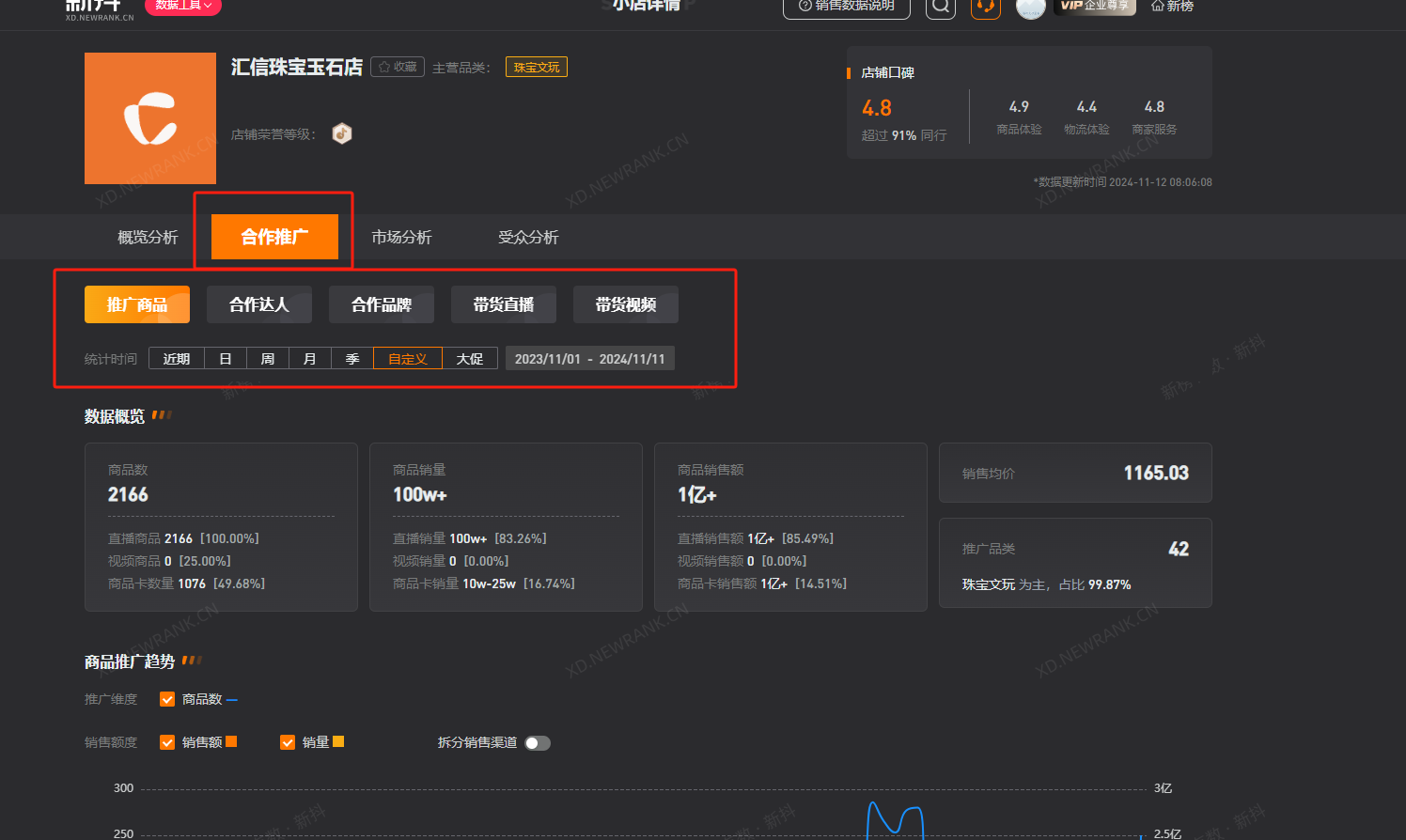This screenshot has height=840, width=1406.
Task: Choose 月 time range
Action: 310,359
